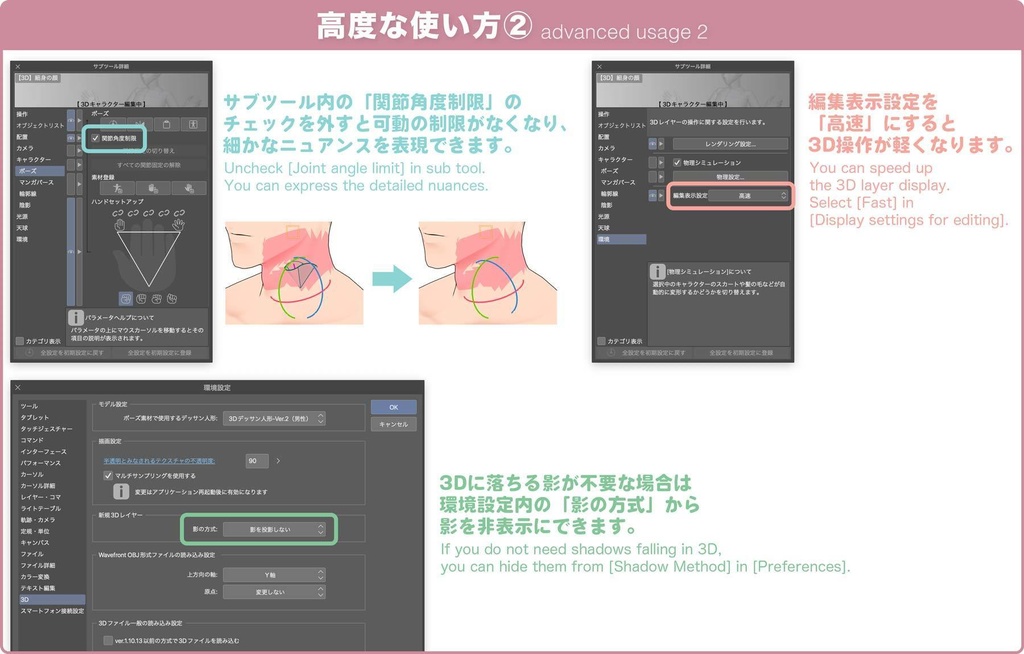Toggle the マルチサンプリングを使用する checkbox
This screenshot has height=654, width=1024.
click(x=107, y=475)
